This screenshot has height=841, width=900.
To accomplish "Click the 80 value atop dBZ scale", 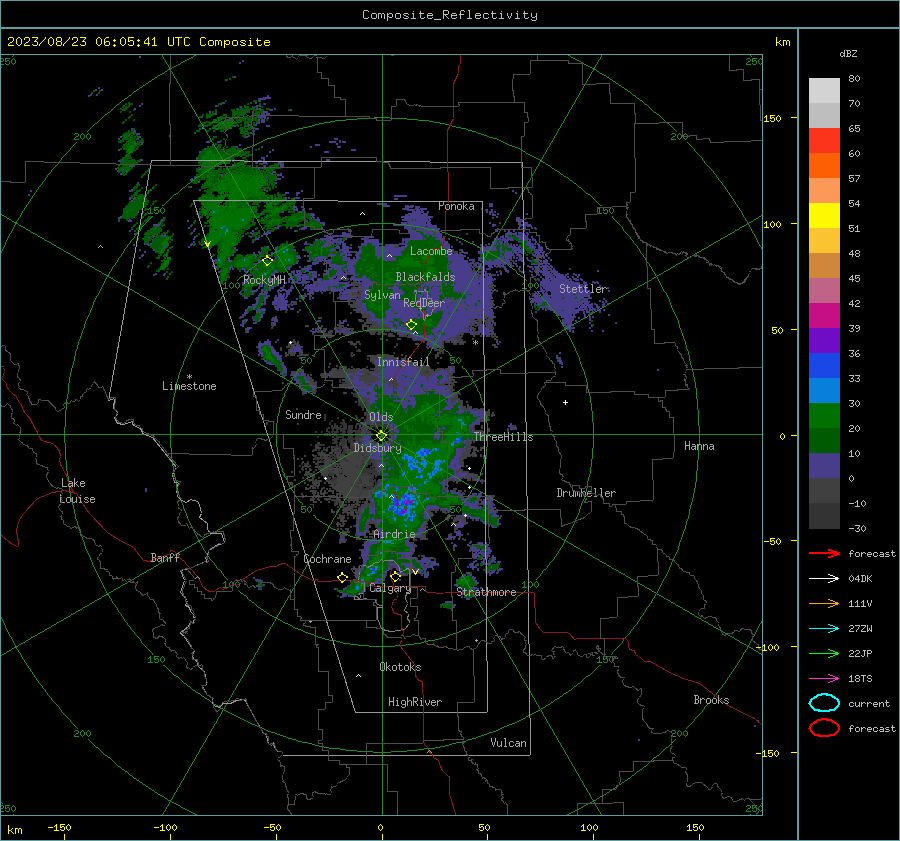I will [854, 79].
